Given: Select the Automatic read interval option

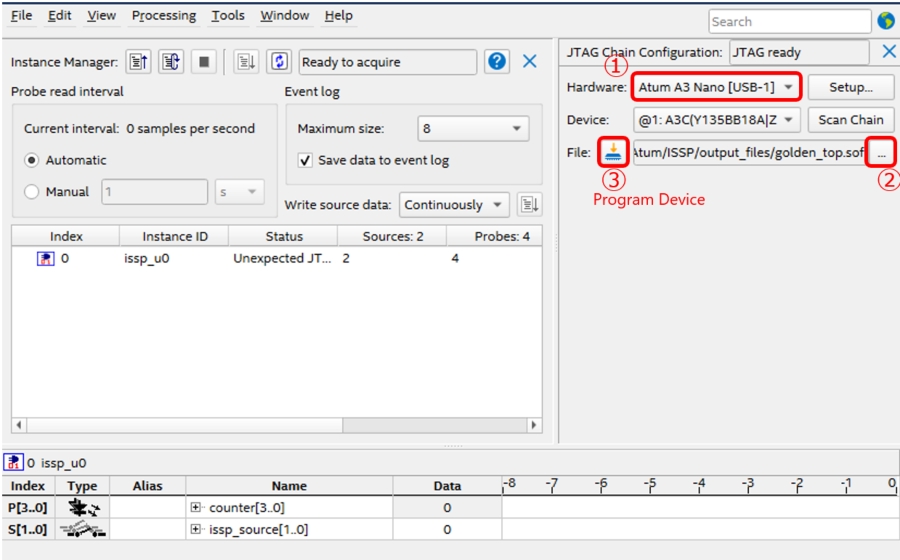Looking at the screenshot, I should pyautogui.click(x=33, y=160).
